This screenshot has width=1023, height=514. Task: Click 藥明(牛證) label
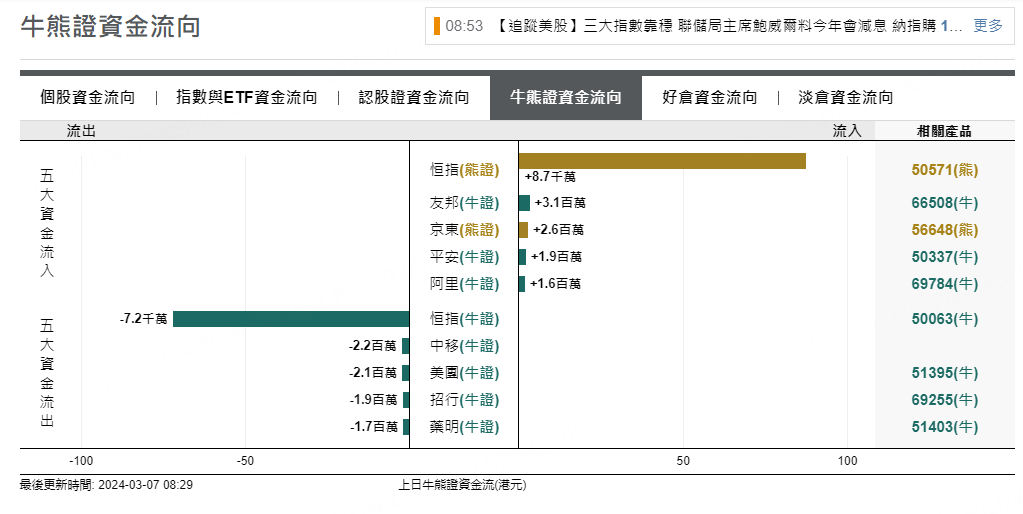465,427
